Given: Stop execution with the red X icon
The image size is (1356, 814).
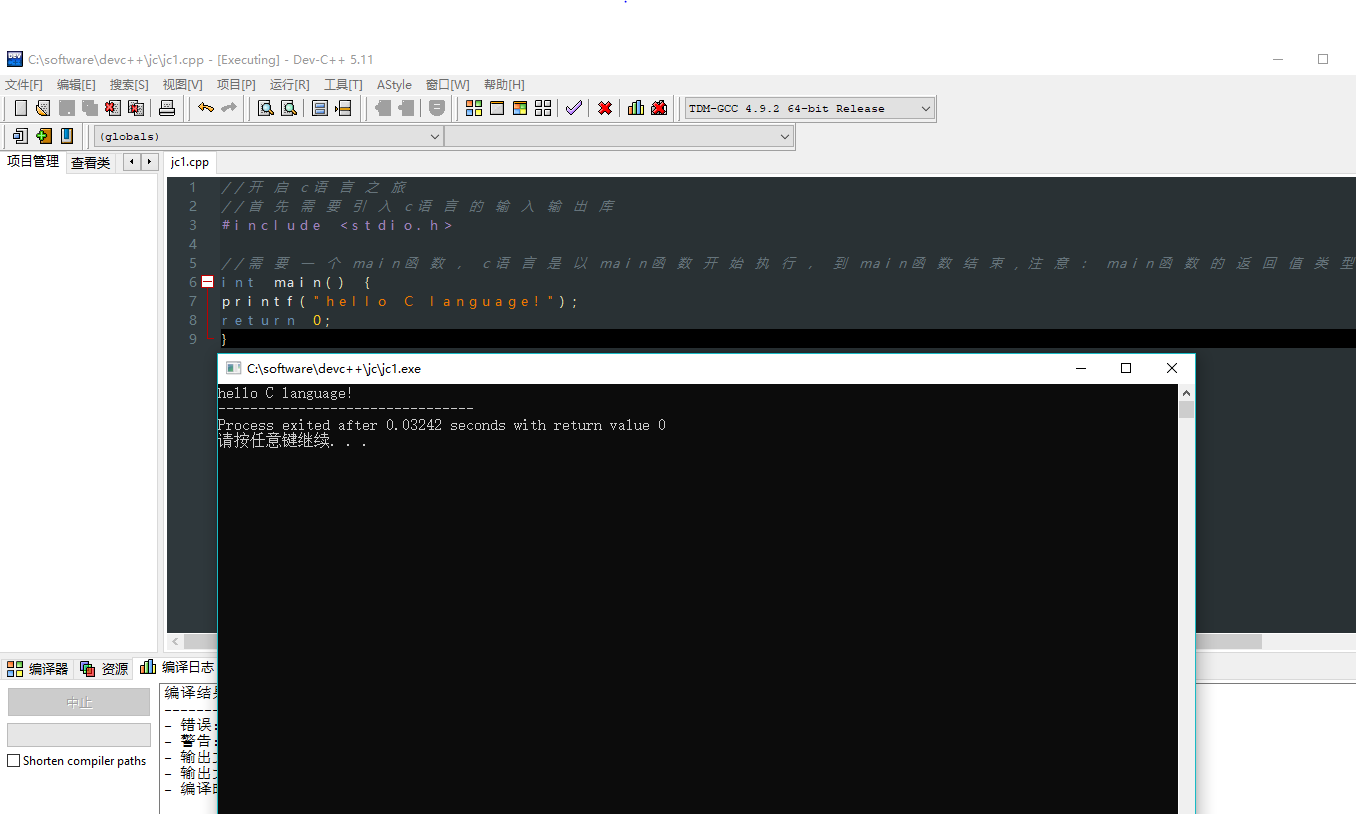Looking at the screenshot, I should (605, 108).
